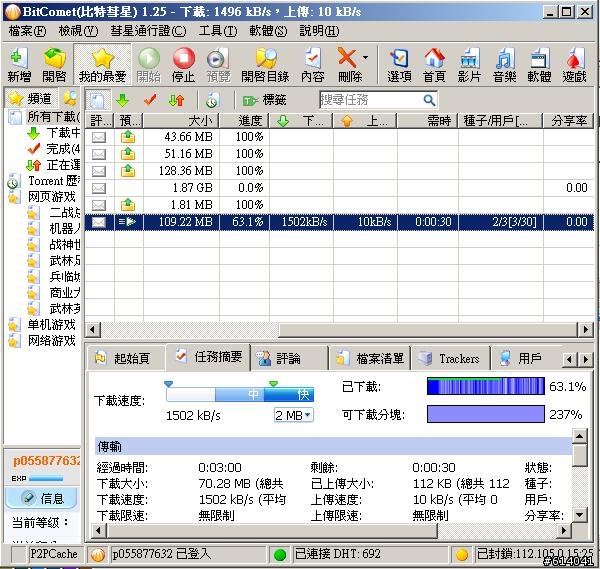Filter downloading tasks green arrow icon
This screenshot has height=569, width=600.
pos(122,100)
